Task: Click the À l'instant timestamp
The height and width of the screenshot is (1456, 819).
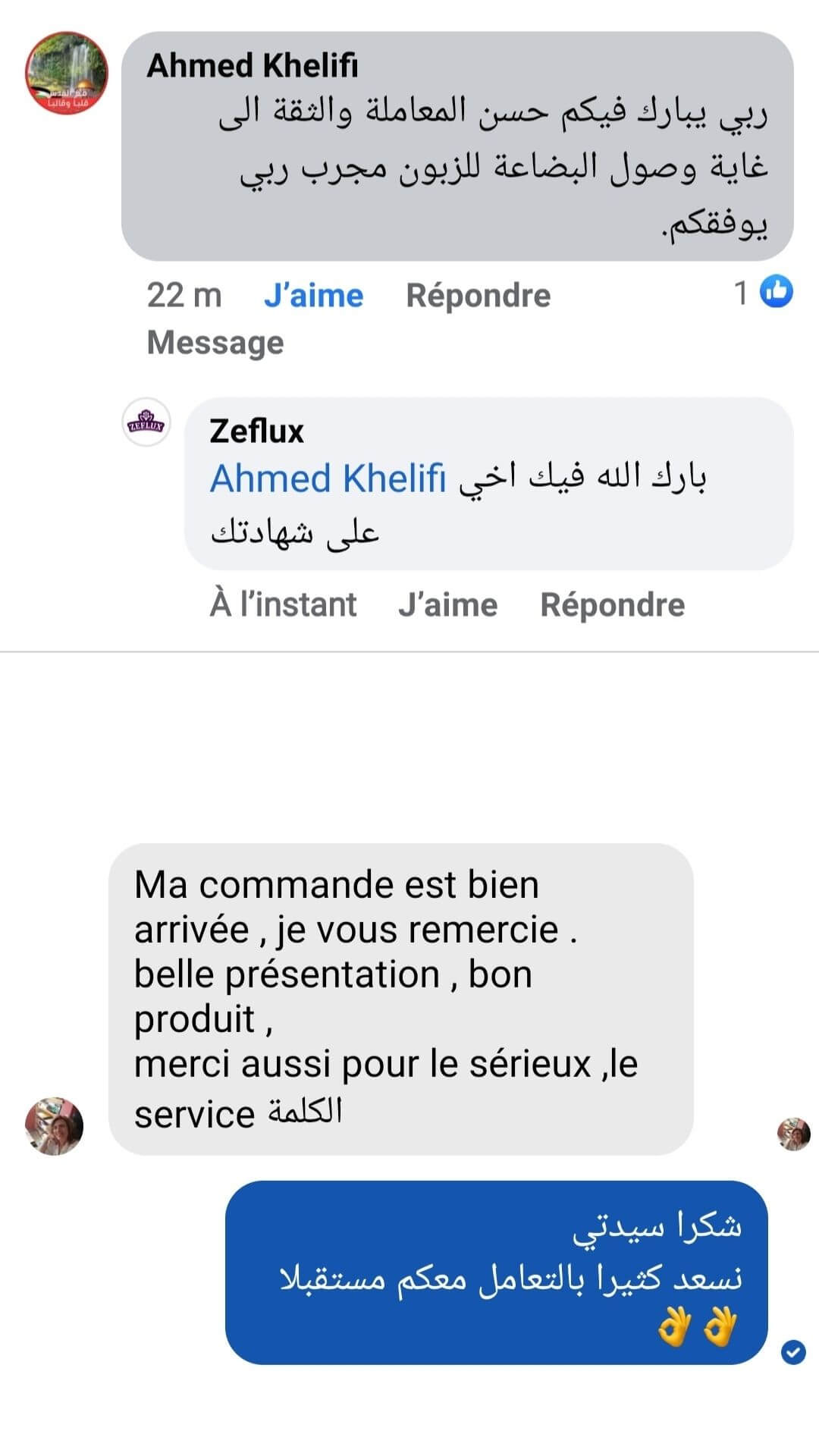Action: pos(283,605)
